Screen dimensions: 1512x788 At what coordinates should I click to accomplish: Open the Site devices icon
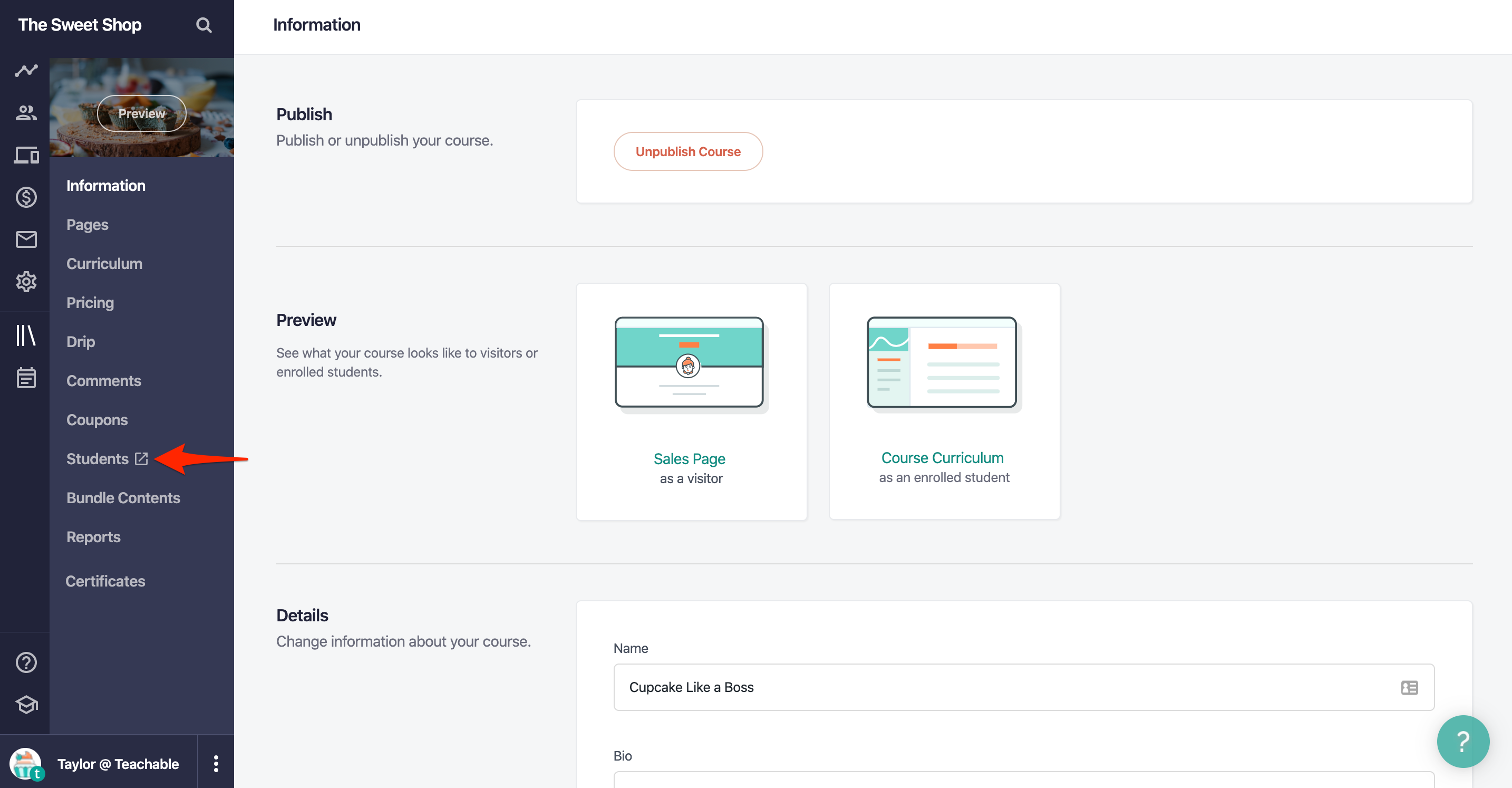click(x=26, y=155)
